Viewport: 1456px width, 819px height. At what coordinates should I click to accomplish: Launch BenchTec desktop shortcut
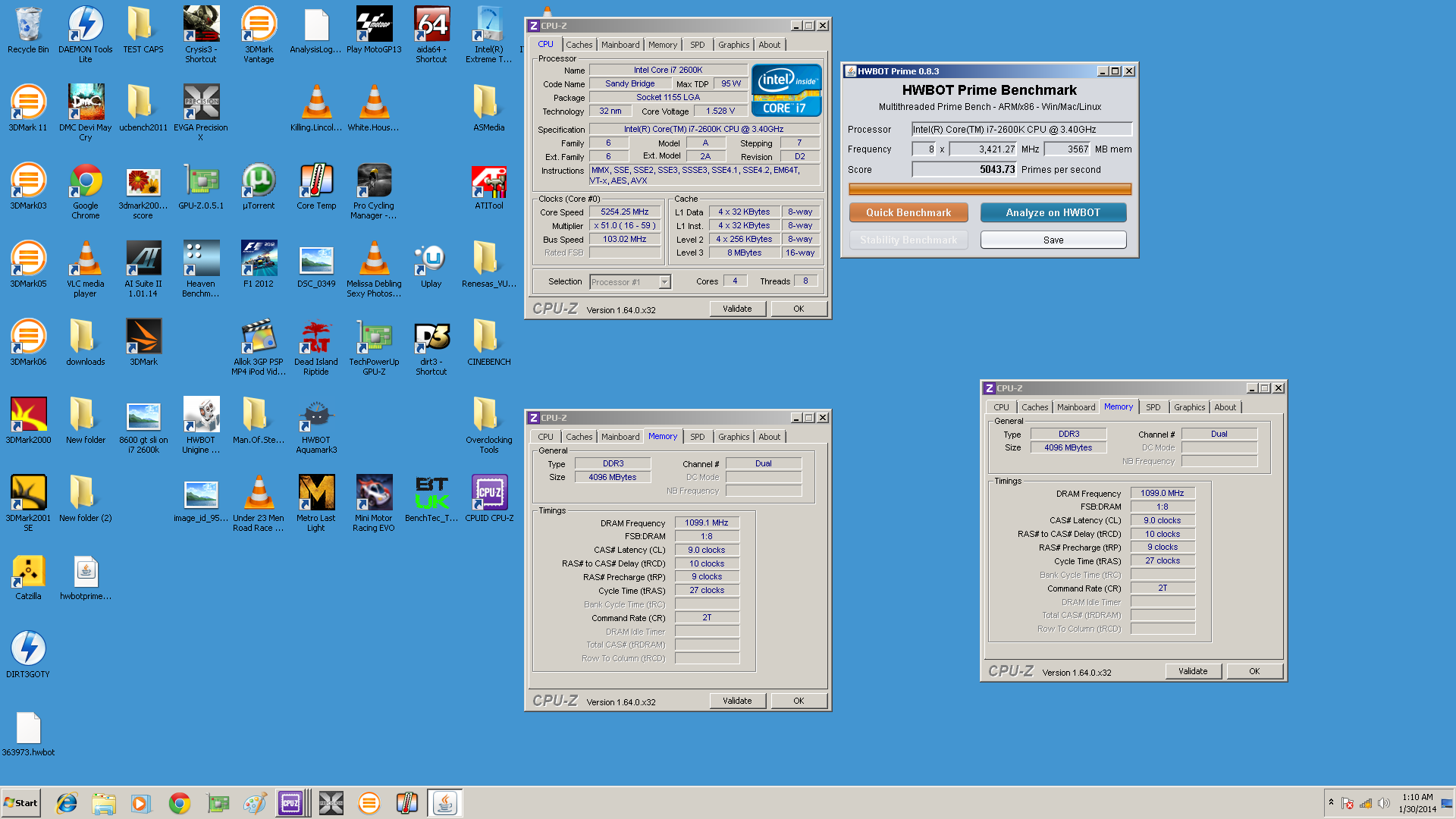click(431, 499)
